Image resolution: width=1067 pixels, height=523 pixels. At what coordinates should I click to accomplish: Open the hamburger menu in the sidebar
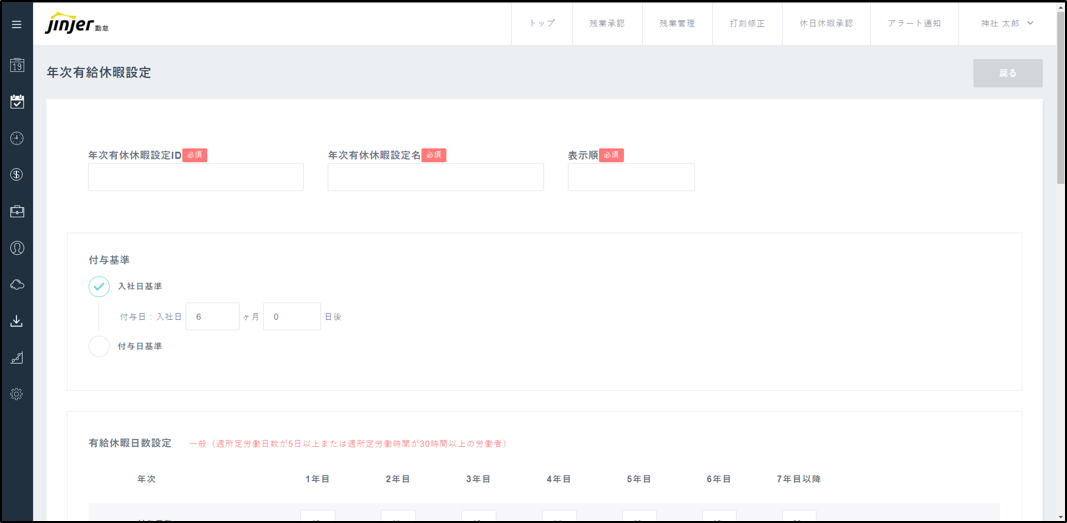coord(16,24)
